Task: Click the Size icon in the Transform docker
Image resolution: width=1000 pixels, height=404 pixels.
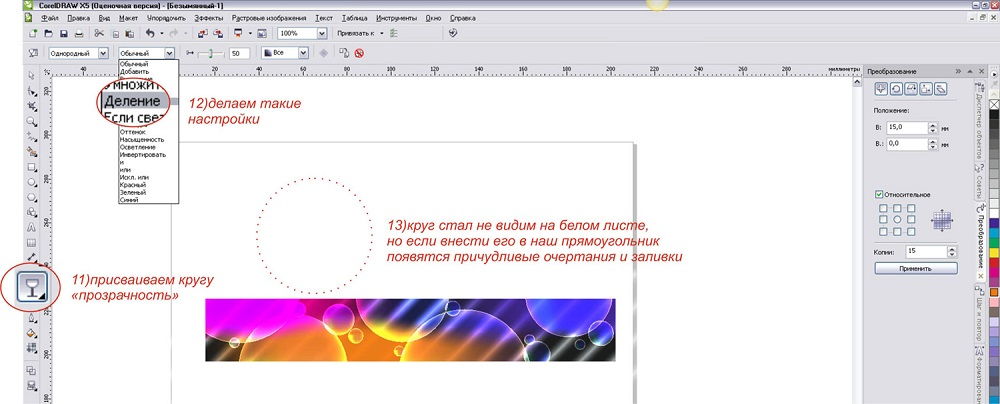Action: tap(926, 89)
